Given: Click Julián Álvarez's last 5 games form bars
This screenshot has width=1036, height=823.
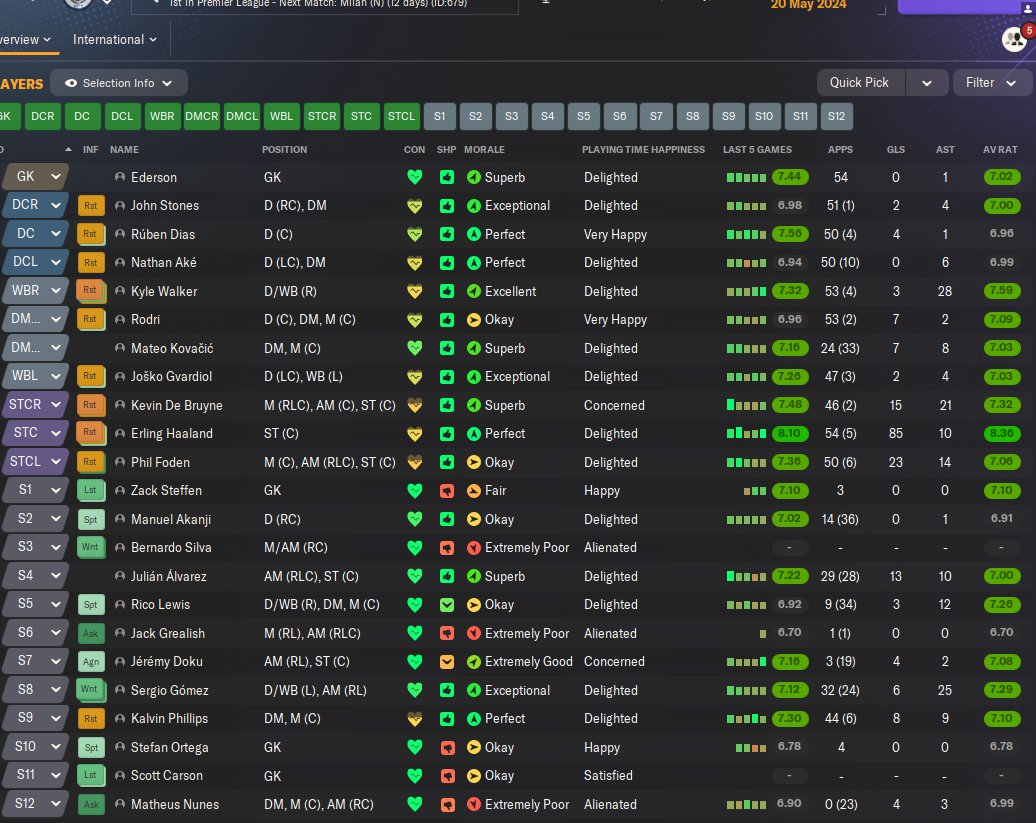Looking at the screenshot, I should pyautogui.click(x=746, y=577).
